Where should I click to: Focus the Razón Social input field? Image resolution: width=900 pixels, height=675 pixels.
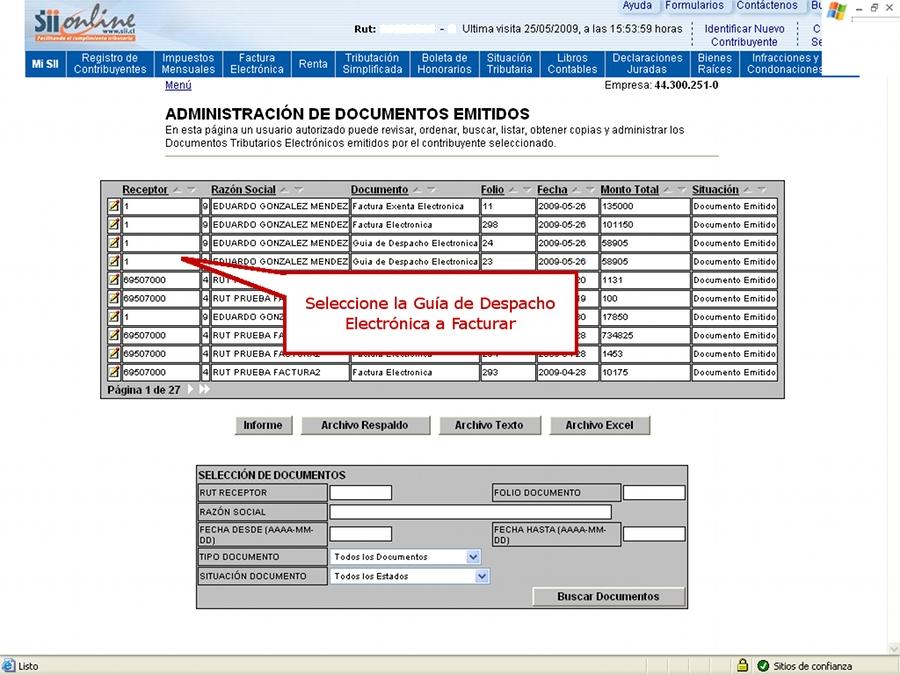(471, 512)
